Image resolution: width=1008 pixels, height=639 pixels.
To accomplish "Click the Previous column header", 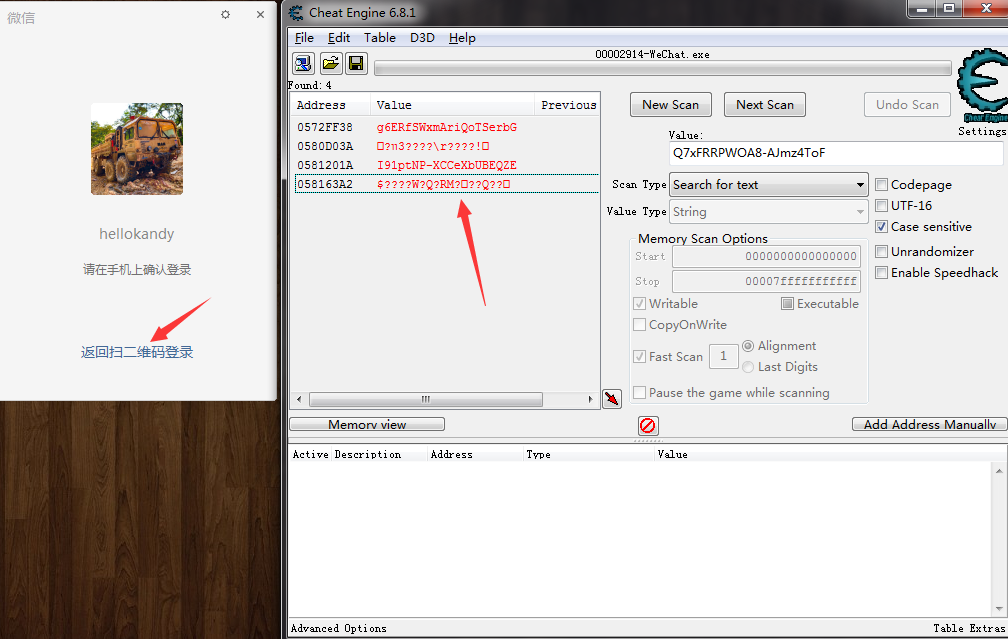I will (568, 105).
